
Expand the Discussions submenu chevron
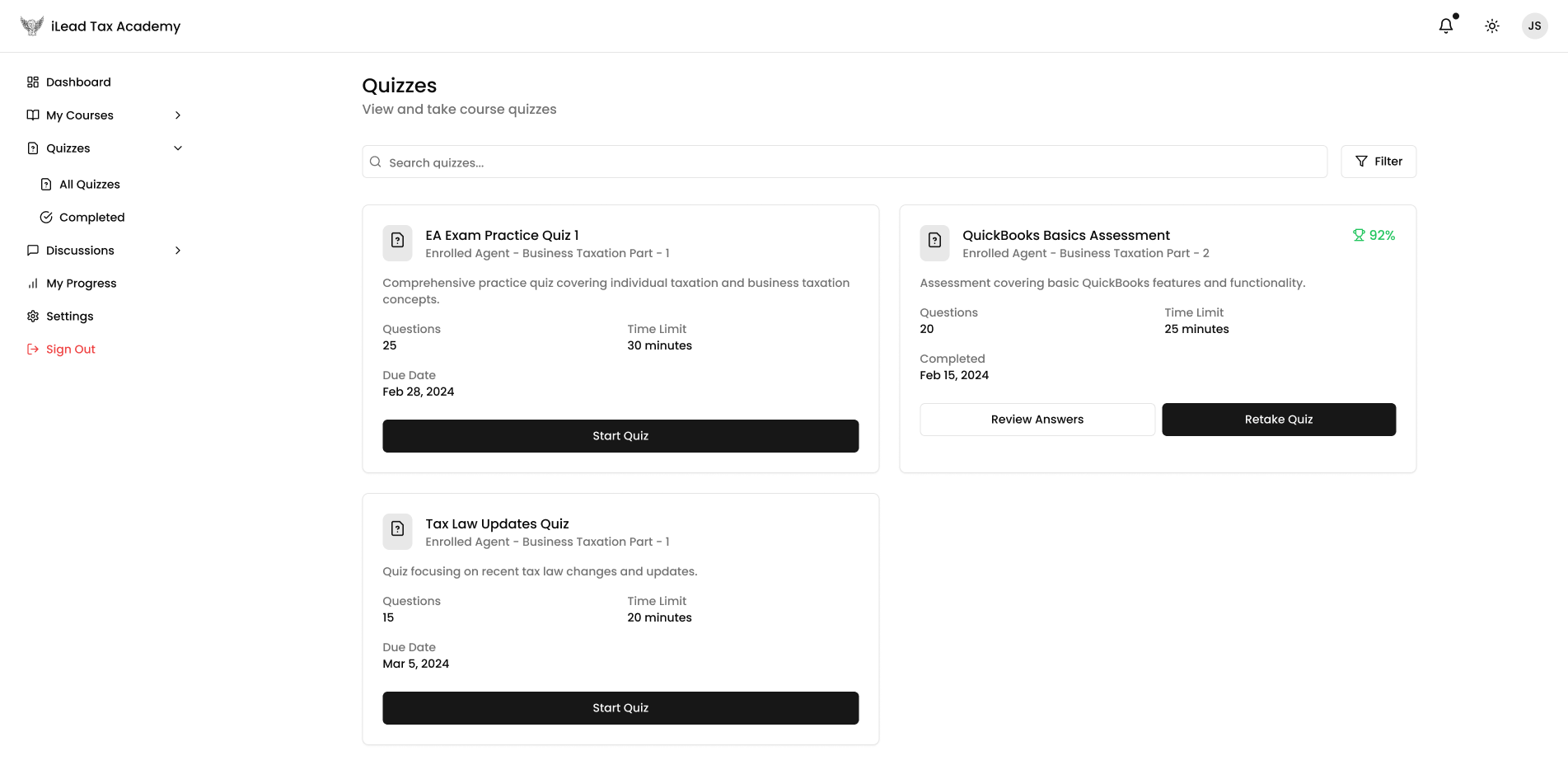coord(178,251)
